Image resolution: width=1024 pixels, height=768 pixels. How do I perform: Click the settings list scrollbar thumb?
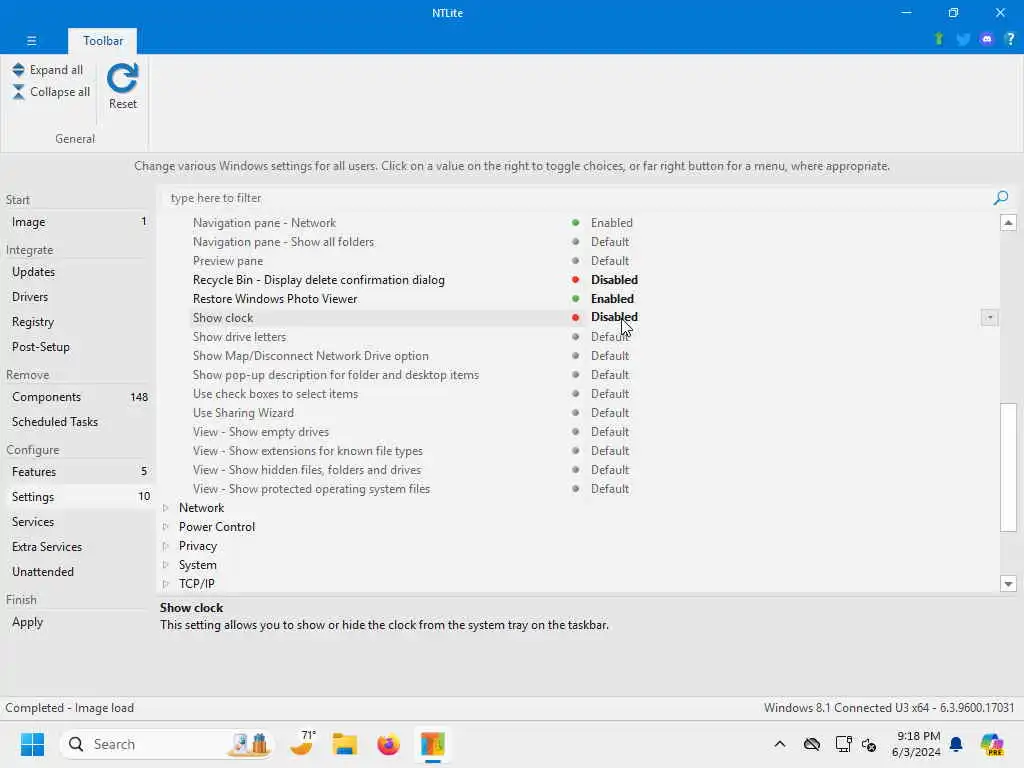pyautogui.click(x=1008, y=468)
